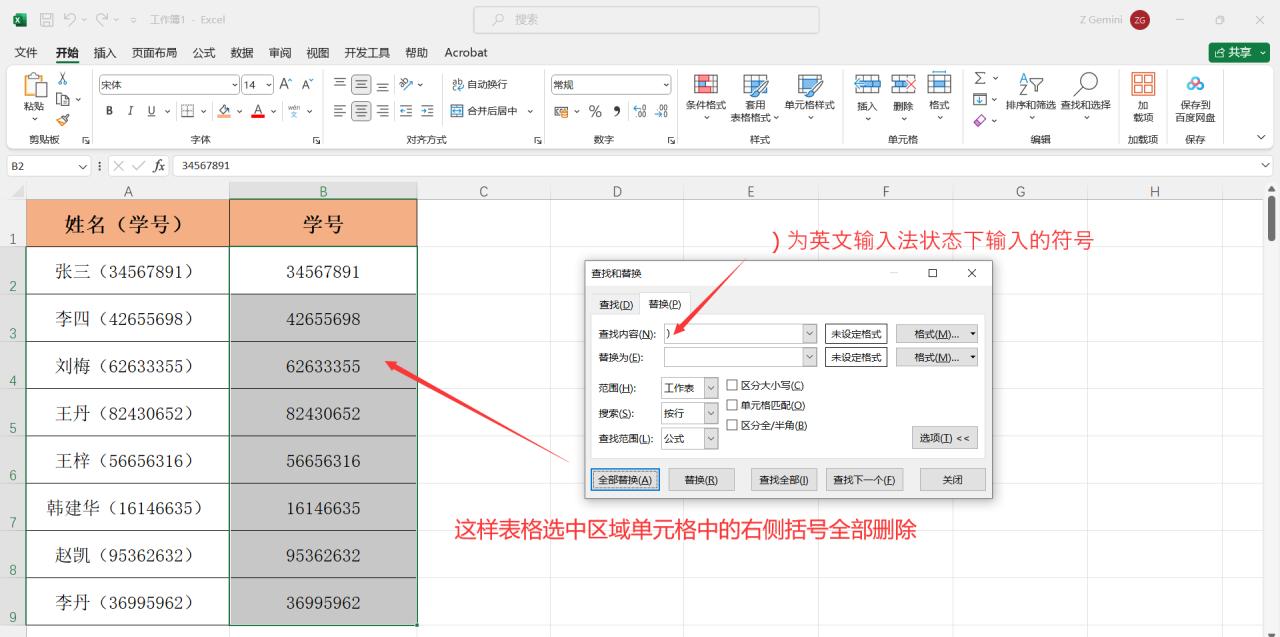This screenshot has height=637, width=1280.
Task: Expand the 查找内容 history dropdown arrow
Action: [x=810, y=333]
